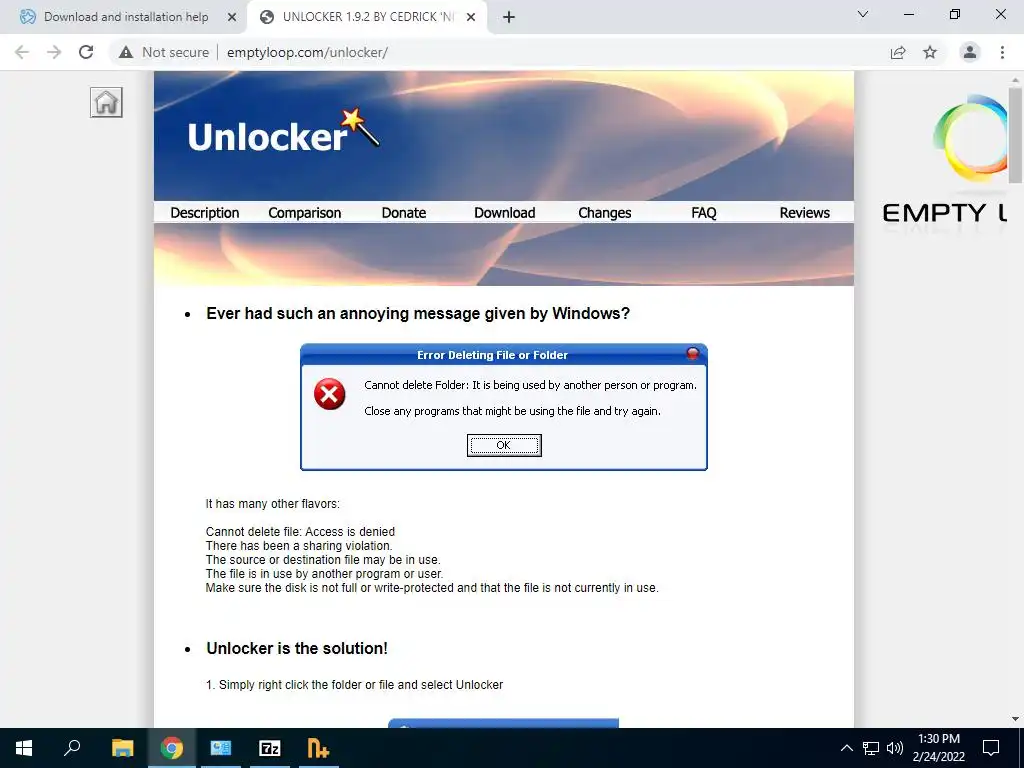Open the Download page link

[x=505, y=213]
